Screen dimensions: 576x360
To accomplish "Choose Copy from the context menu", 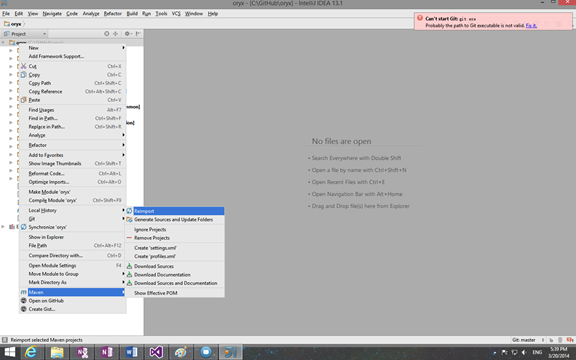I will (72, 75).
